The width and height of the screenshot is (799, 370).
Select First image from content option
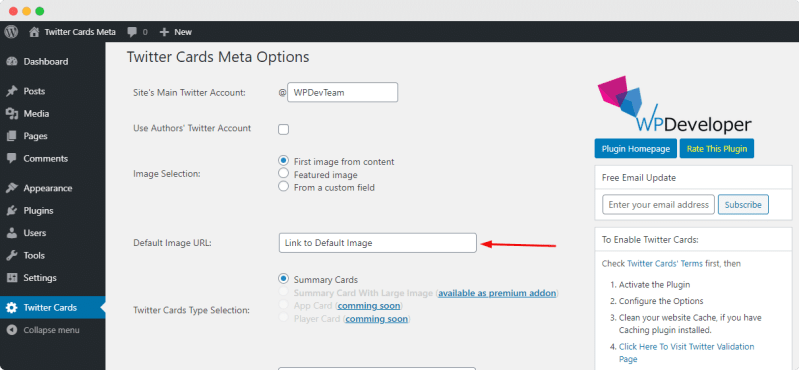point(283,161)
